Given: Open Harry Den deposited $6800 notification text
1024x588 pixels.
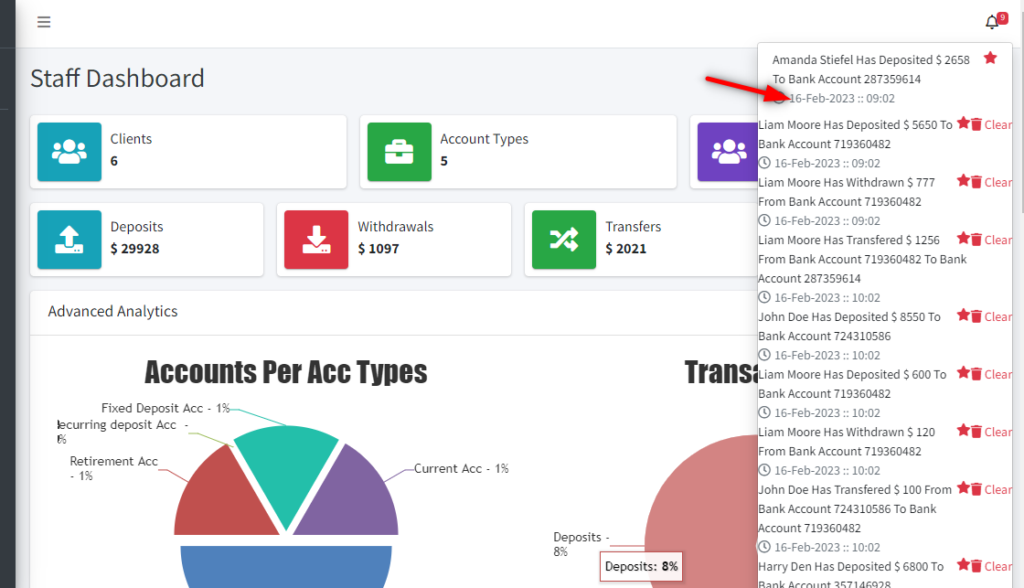Looking at the screenshot, I should (x=851, y=575).
